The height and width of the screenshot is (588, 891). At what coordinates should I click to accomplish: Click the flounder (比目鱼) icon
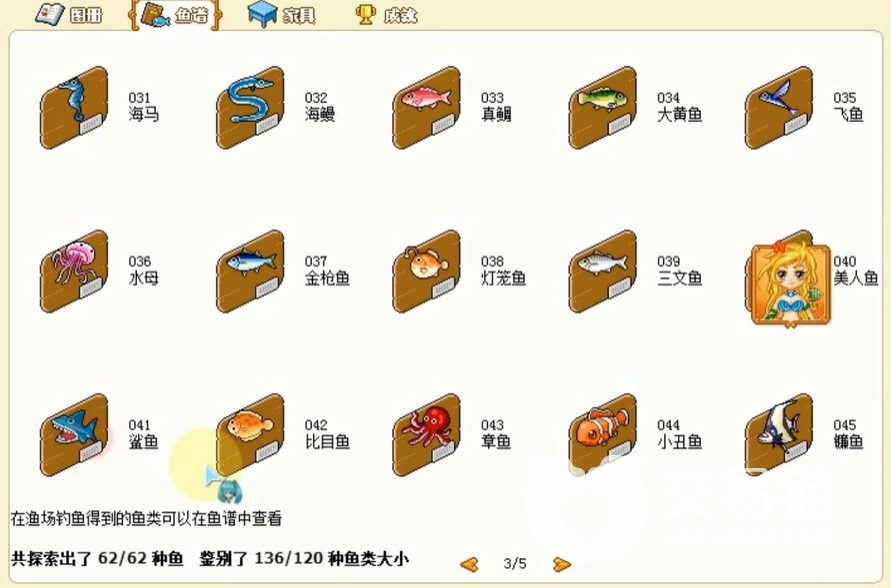[x=250, y=435]
